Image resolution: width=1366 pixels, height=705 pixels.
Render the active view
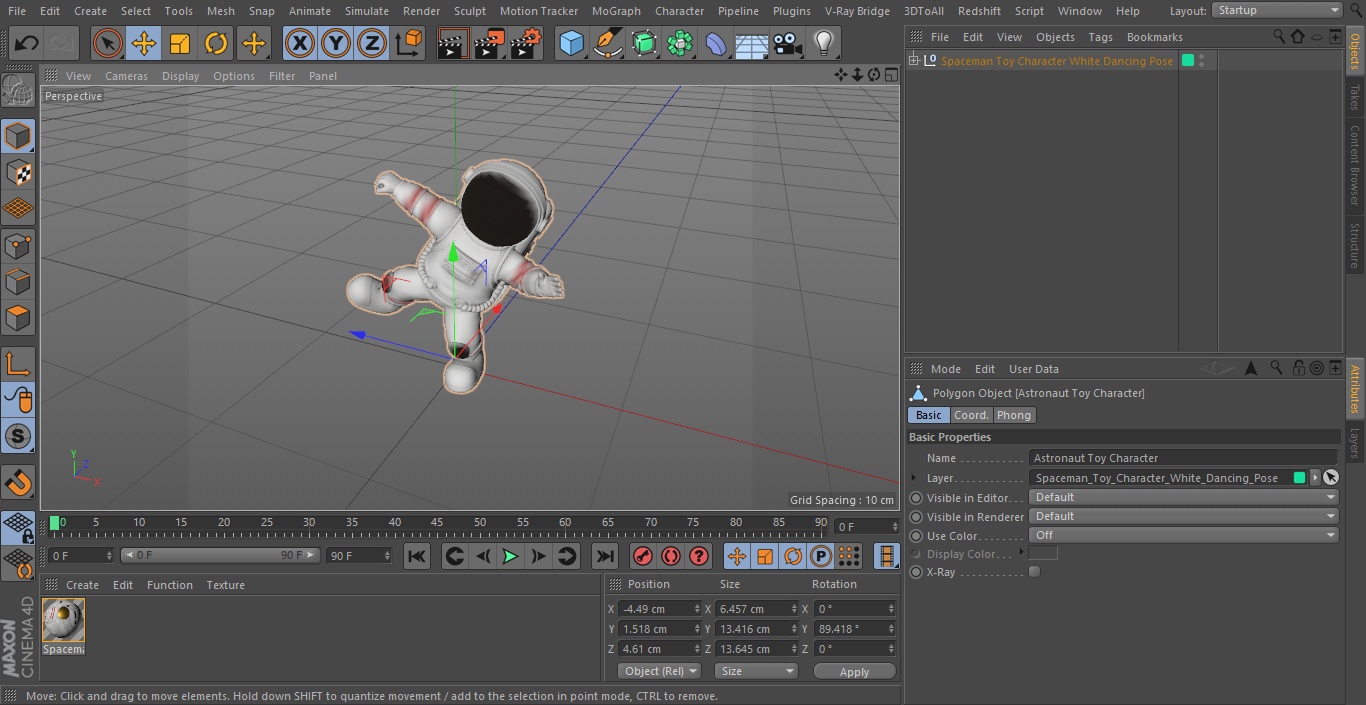(x=453, y=43)
